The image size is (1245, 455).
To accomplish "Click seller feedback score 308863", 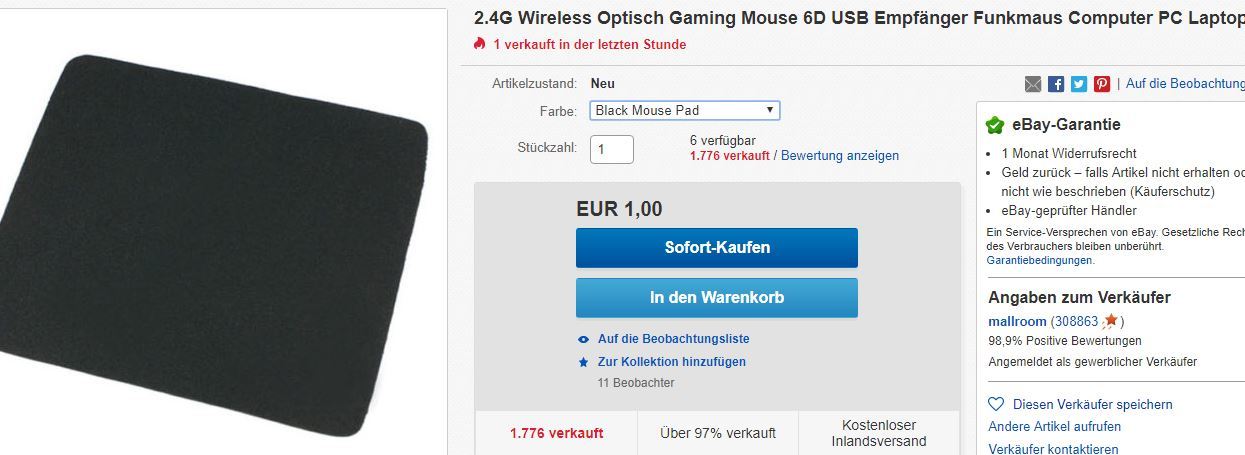I will click(x=1076, y=322).
